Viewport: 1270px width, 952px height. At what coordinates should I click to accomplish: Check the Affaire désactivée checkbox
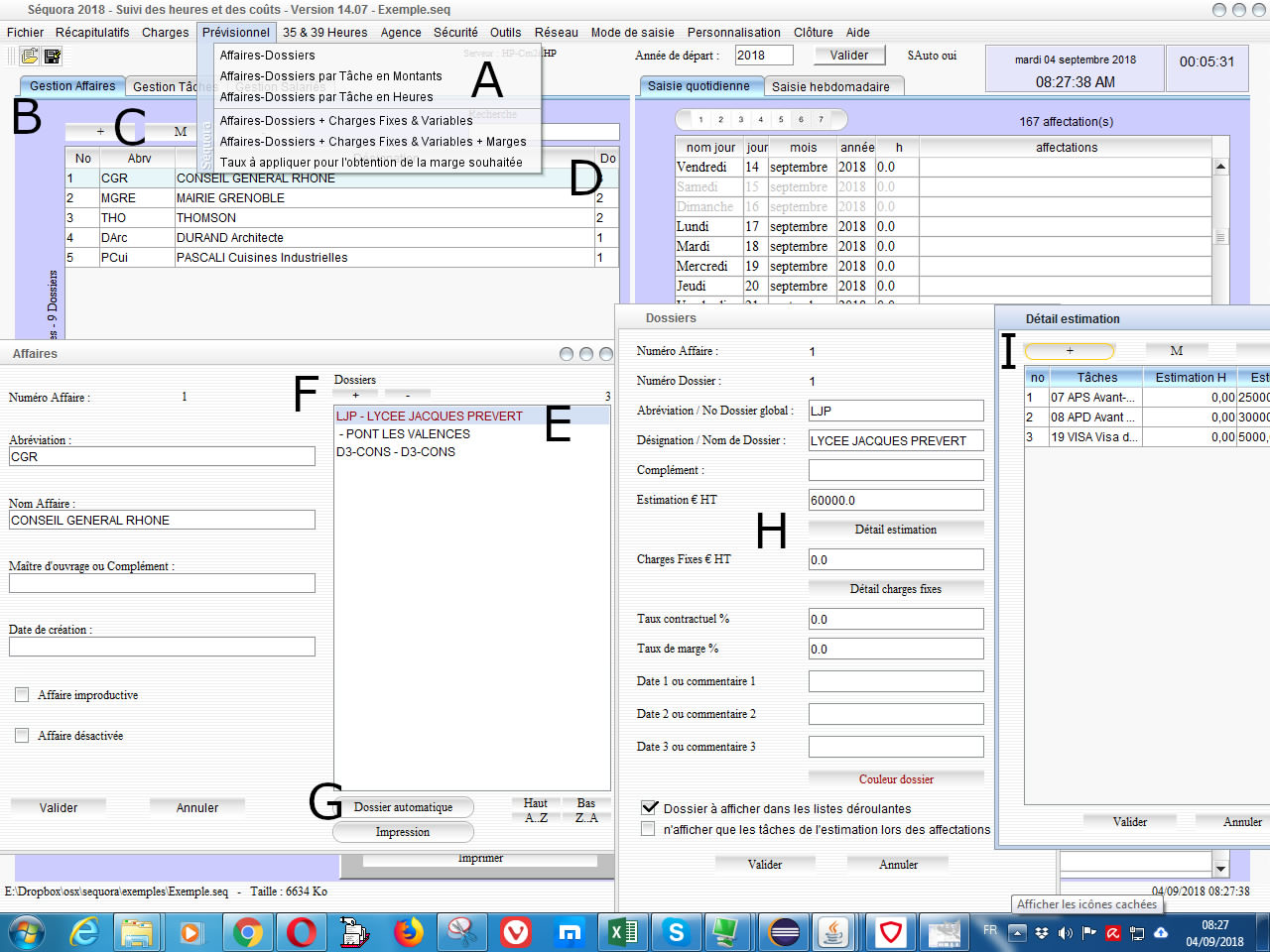[x=22, y=736]
